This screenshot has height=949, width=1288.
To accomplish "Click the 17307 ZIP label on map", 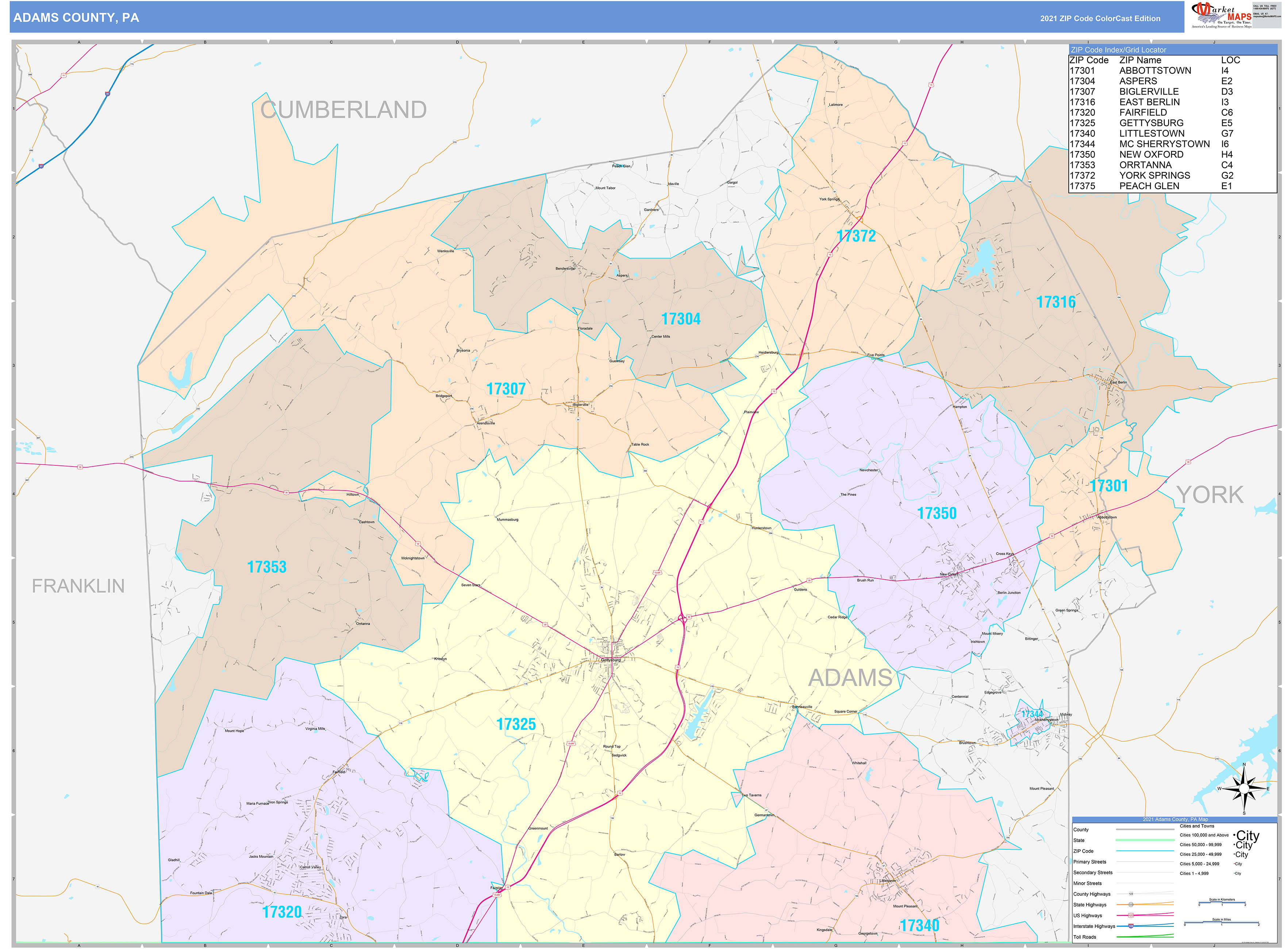I will point(505,389).
